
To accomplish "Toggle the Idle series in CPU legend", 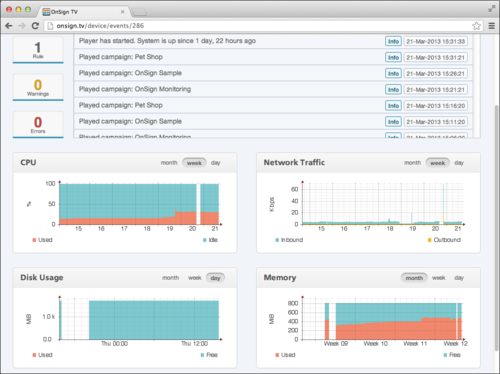I will click(210, 240).
